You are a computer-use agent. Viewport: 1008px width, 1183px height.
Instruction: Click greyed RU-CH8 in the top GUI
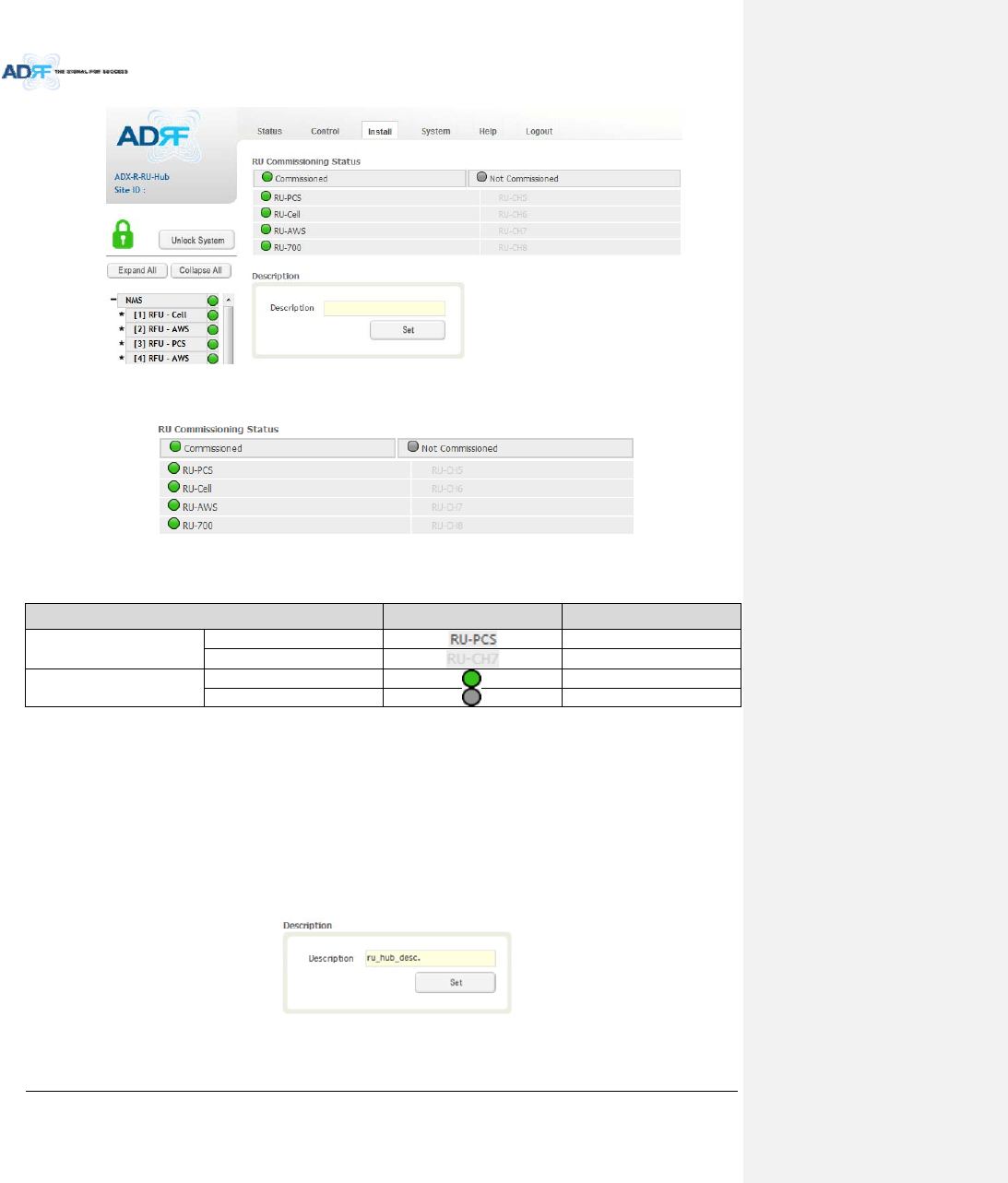click(x=513, y=247)
